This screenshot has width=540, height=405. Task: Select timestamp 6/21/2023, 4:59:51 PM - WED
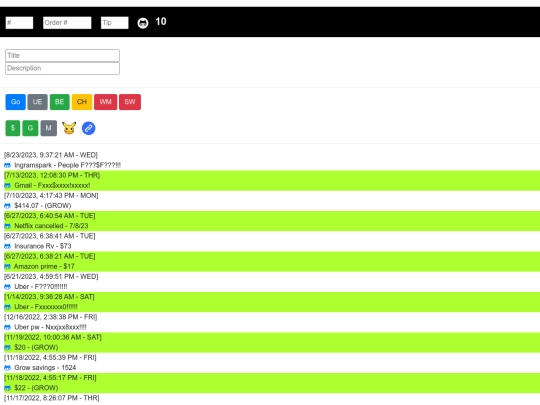click(51, 277)
